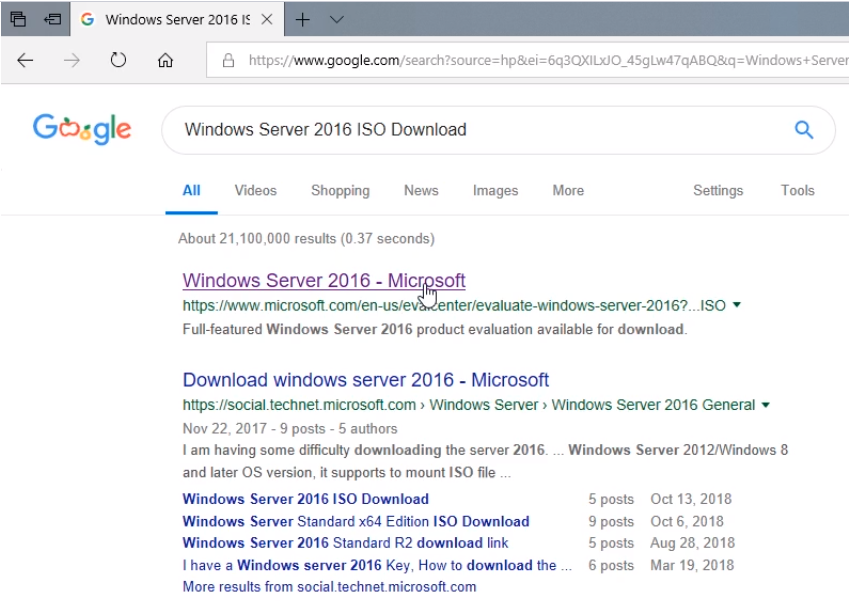Go to the browser home page

[165, 60]
